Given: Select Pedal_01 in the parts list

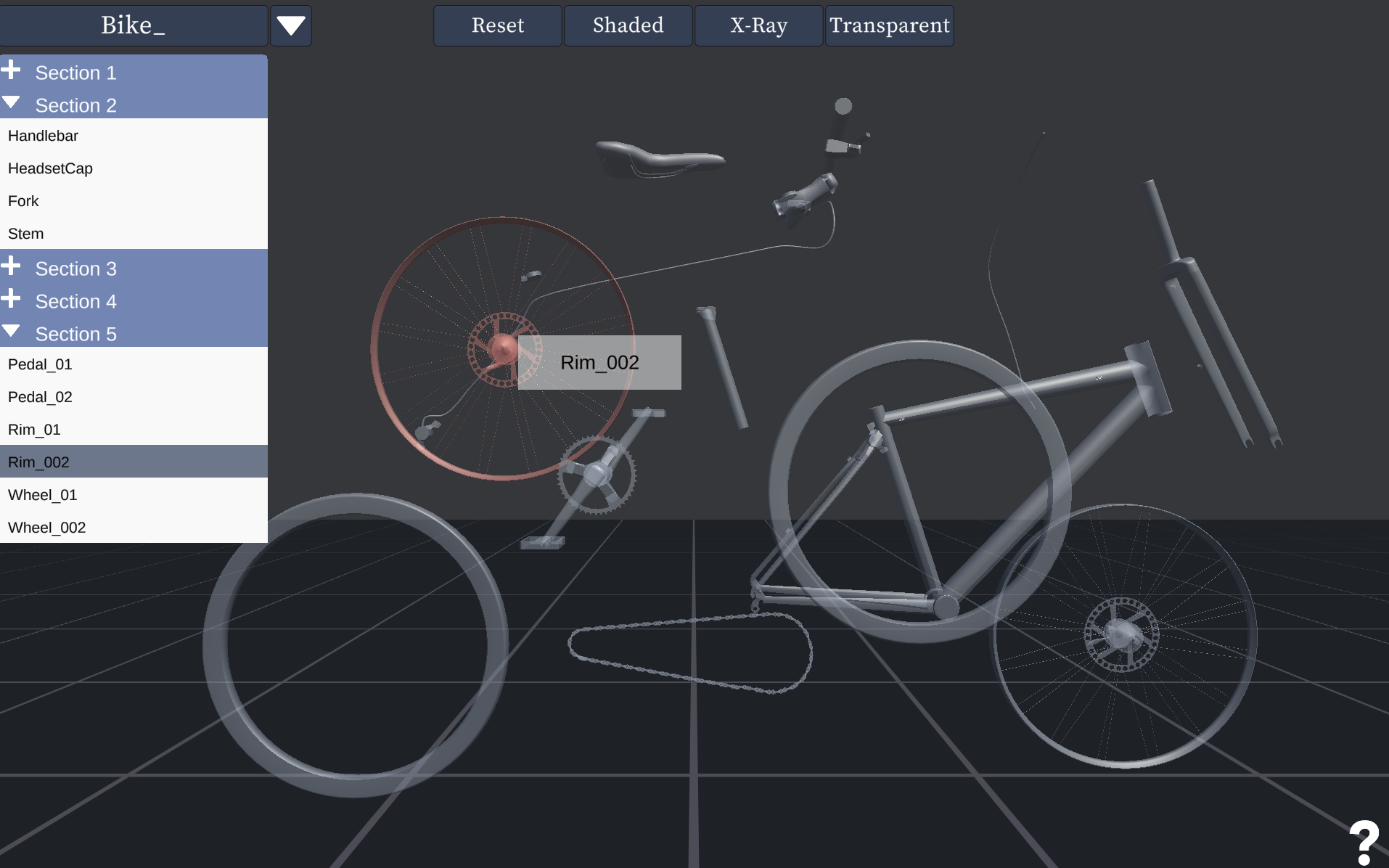Looking at the screenshot, I should tap(134, 364).
